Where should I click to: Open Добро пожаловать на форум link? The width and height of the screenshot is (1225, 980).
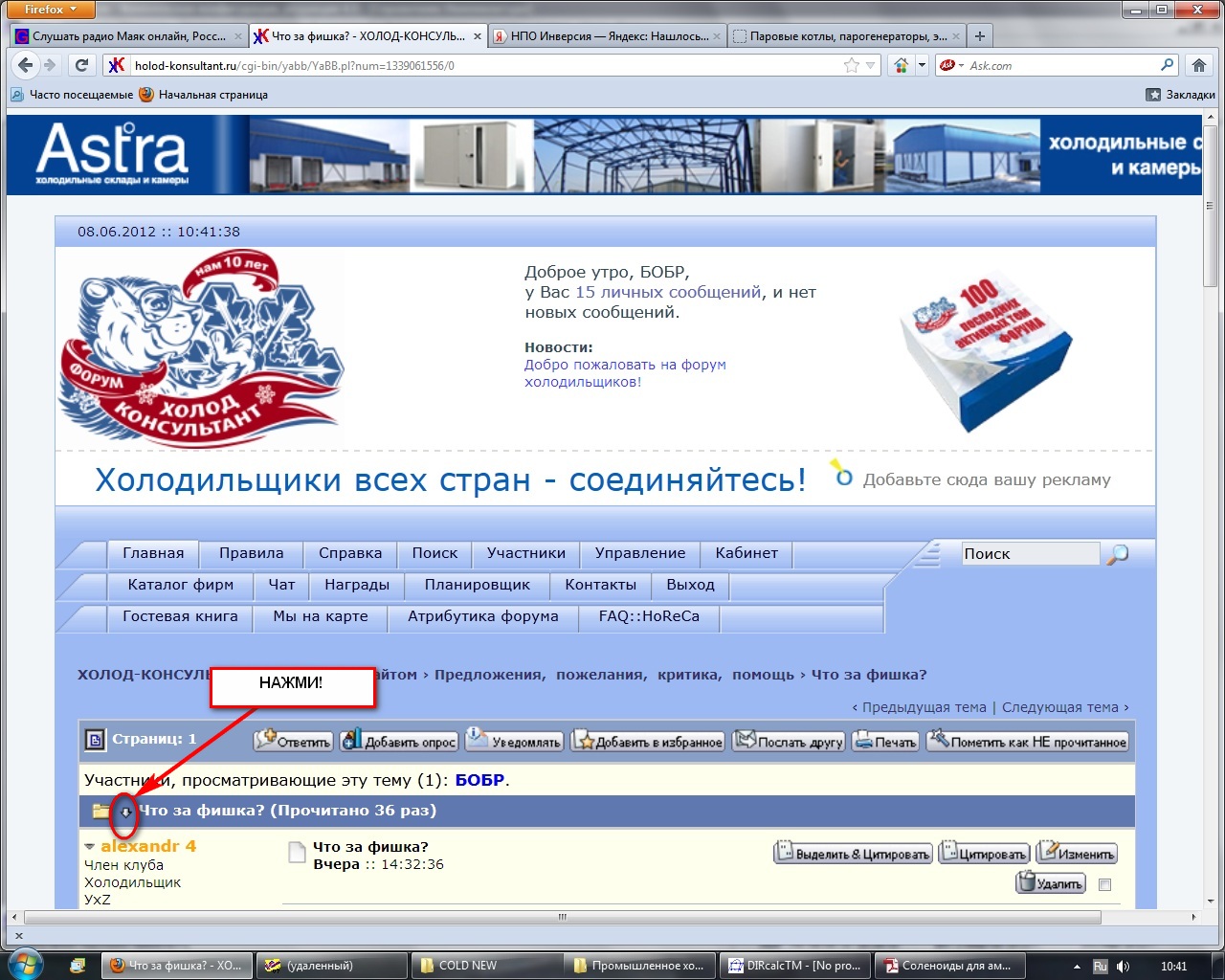click(625, 373)
